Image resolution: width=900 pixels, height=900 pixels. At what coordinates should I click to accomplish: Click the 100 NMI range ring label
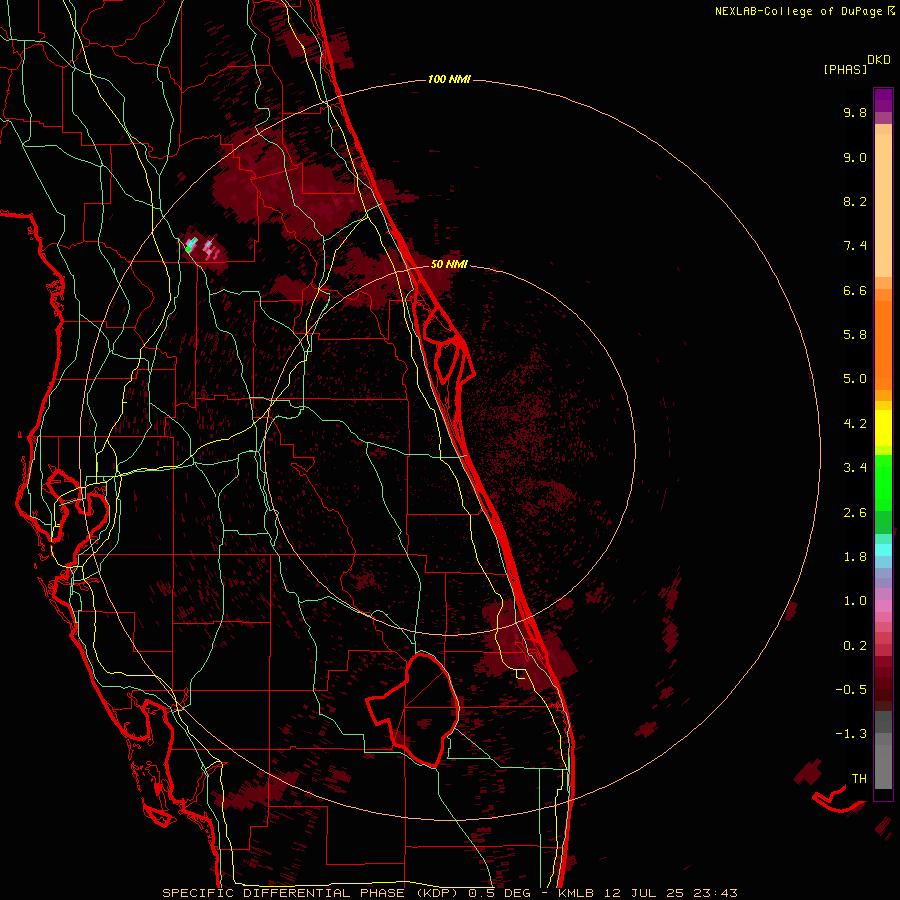pos(449,79)
